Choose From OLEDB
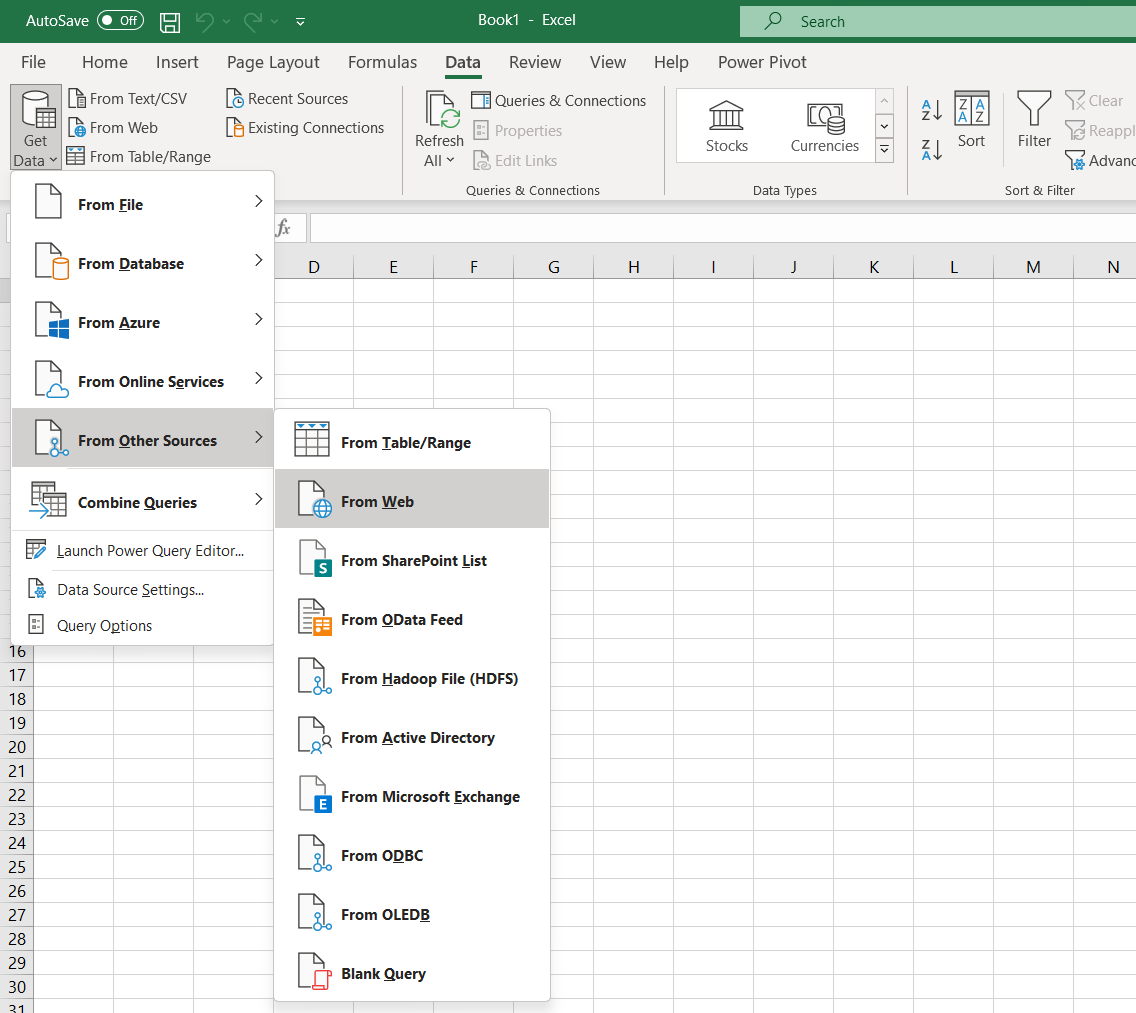 412,914
